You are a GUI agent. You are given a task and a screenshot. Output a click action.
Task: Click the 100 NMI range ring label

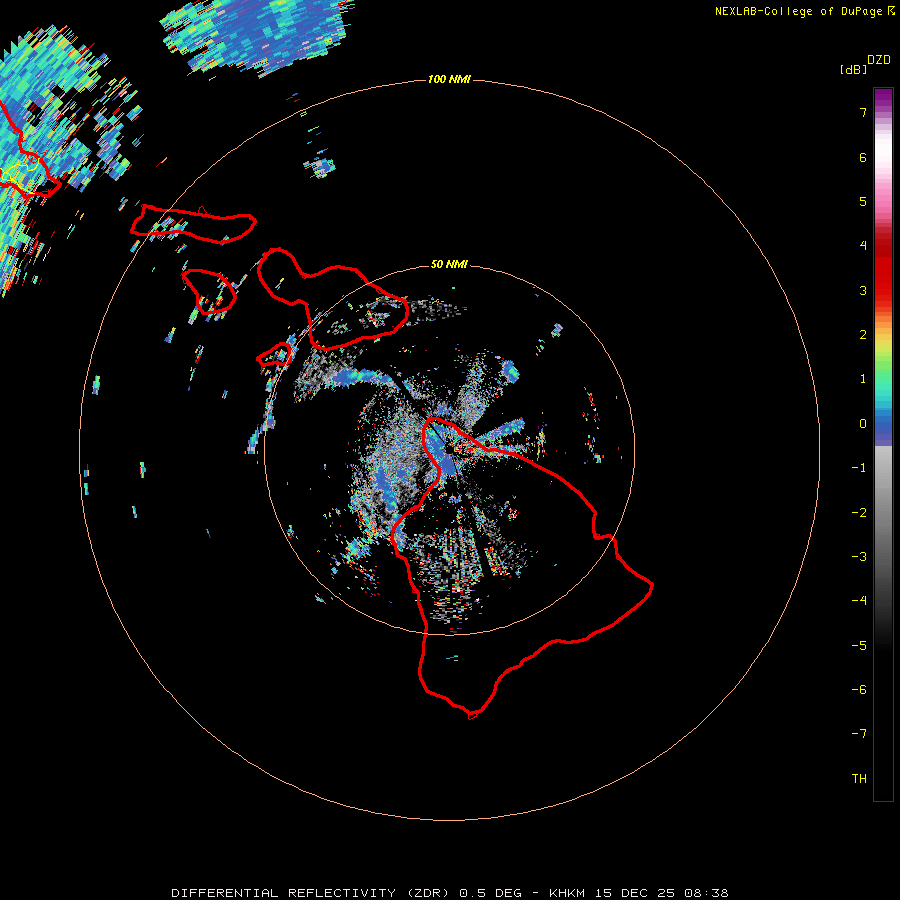[x=449, y=79]
